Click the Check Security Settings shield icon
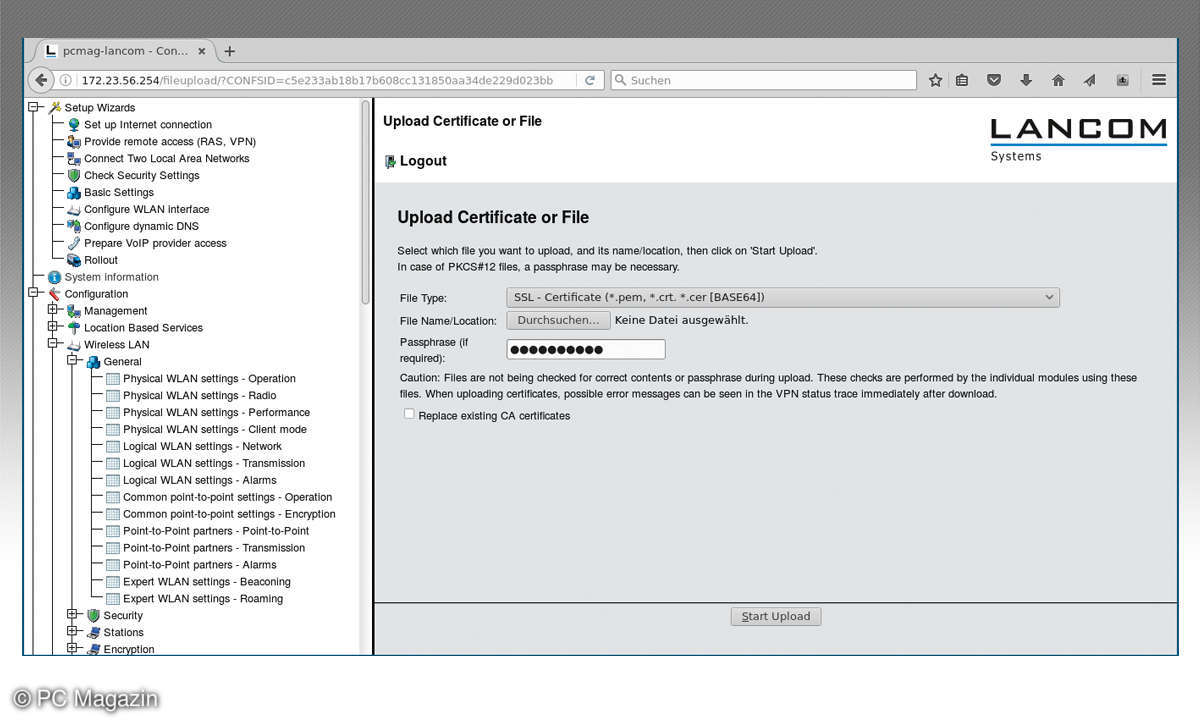Screen dimensions: 1200x720 [x=74, y=176]
